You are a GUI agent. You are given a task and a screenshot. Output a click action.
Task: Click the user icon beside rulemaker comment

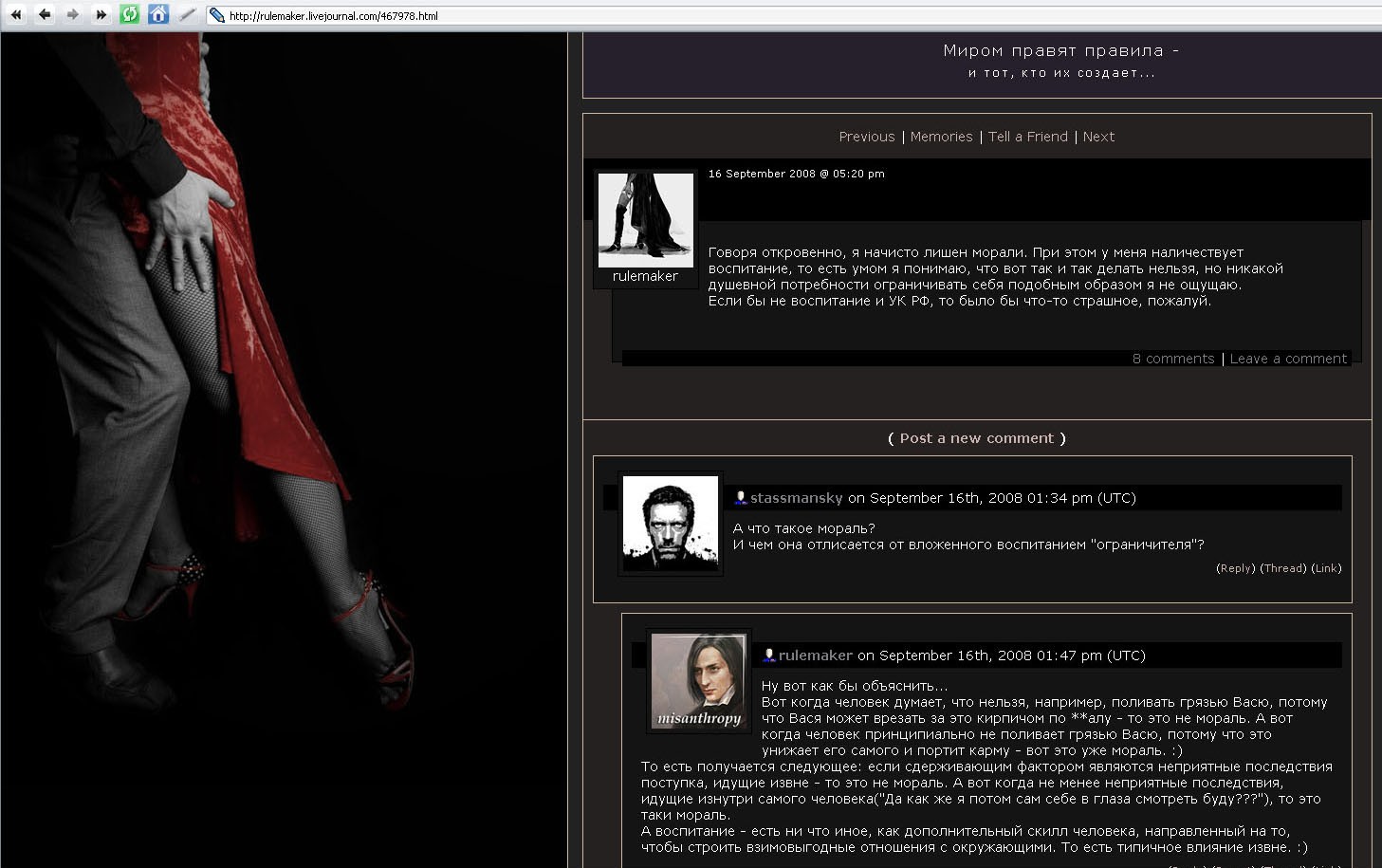point(769,656)
